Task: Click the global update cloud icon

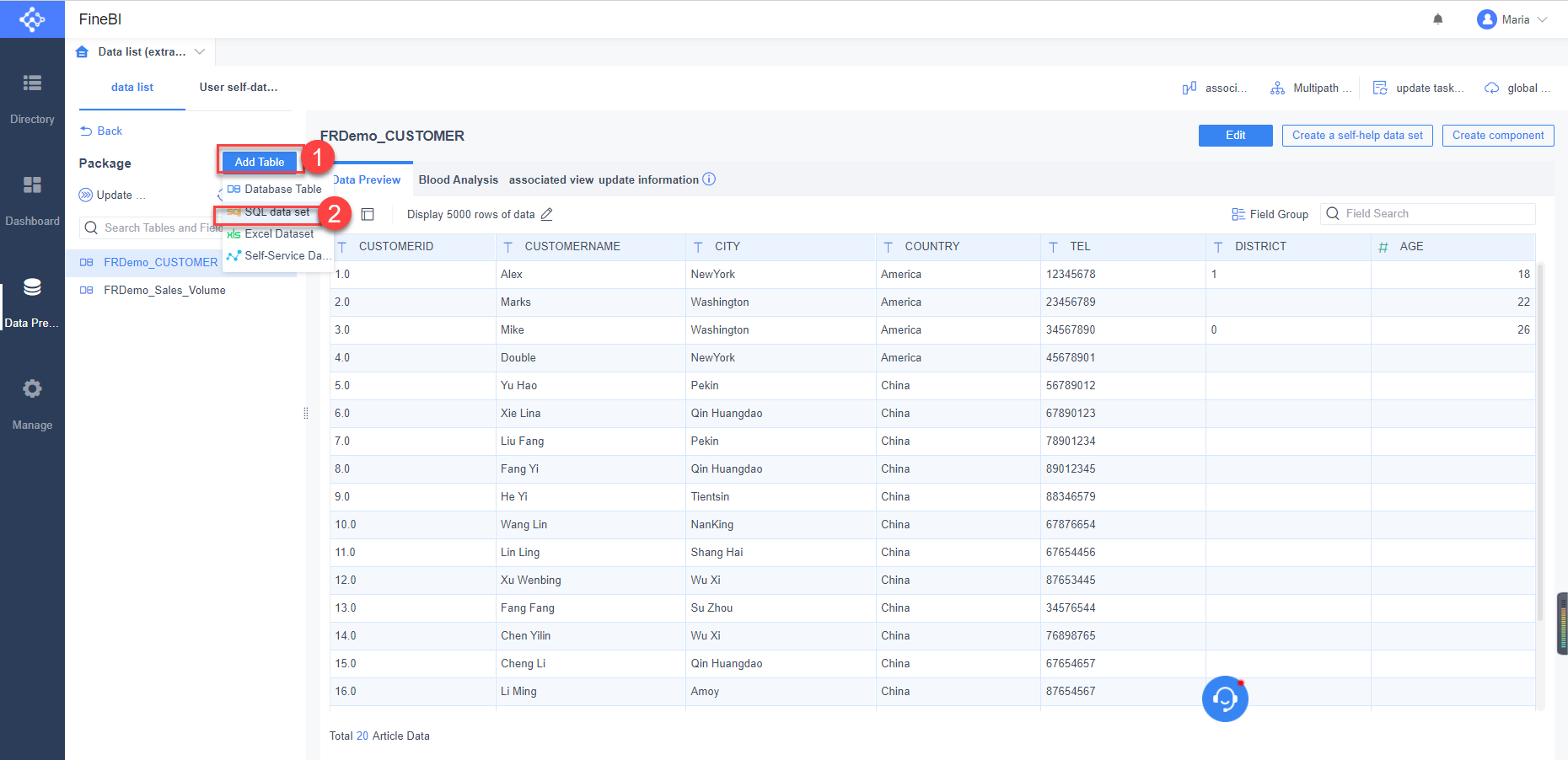Action: click(x=1490, y=88)
